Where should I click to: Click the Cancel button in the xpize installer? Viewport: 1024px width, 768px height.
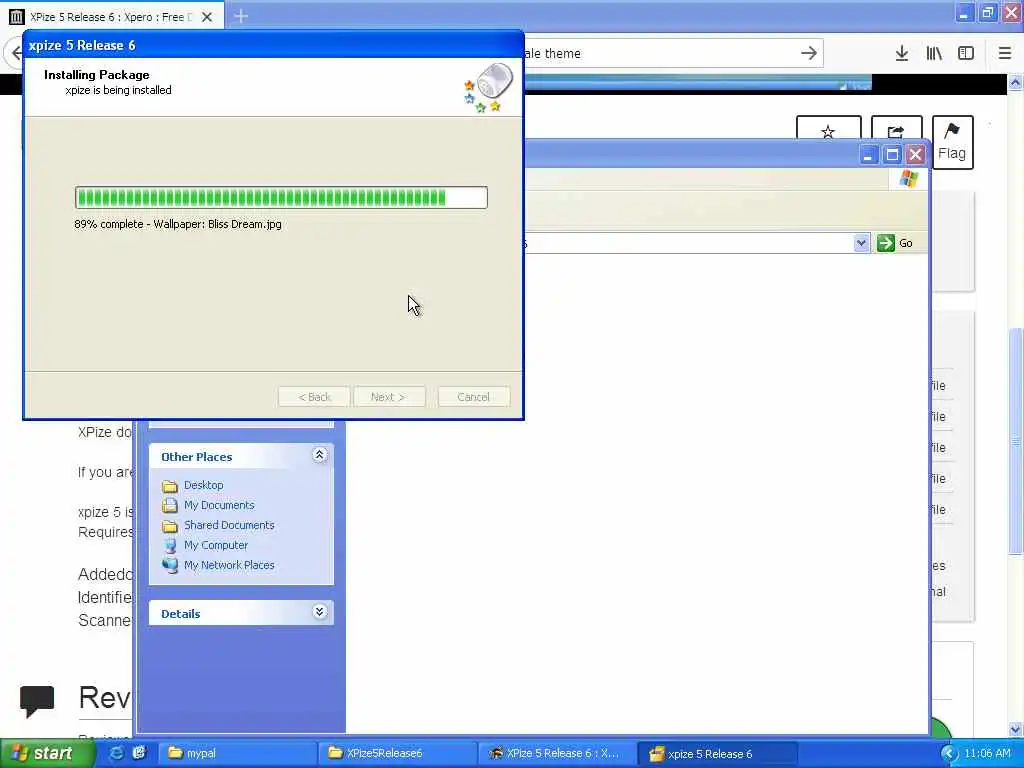[x=473, y=396]
